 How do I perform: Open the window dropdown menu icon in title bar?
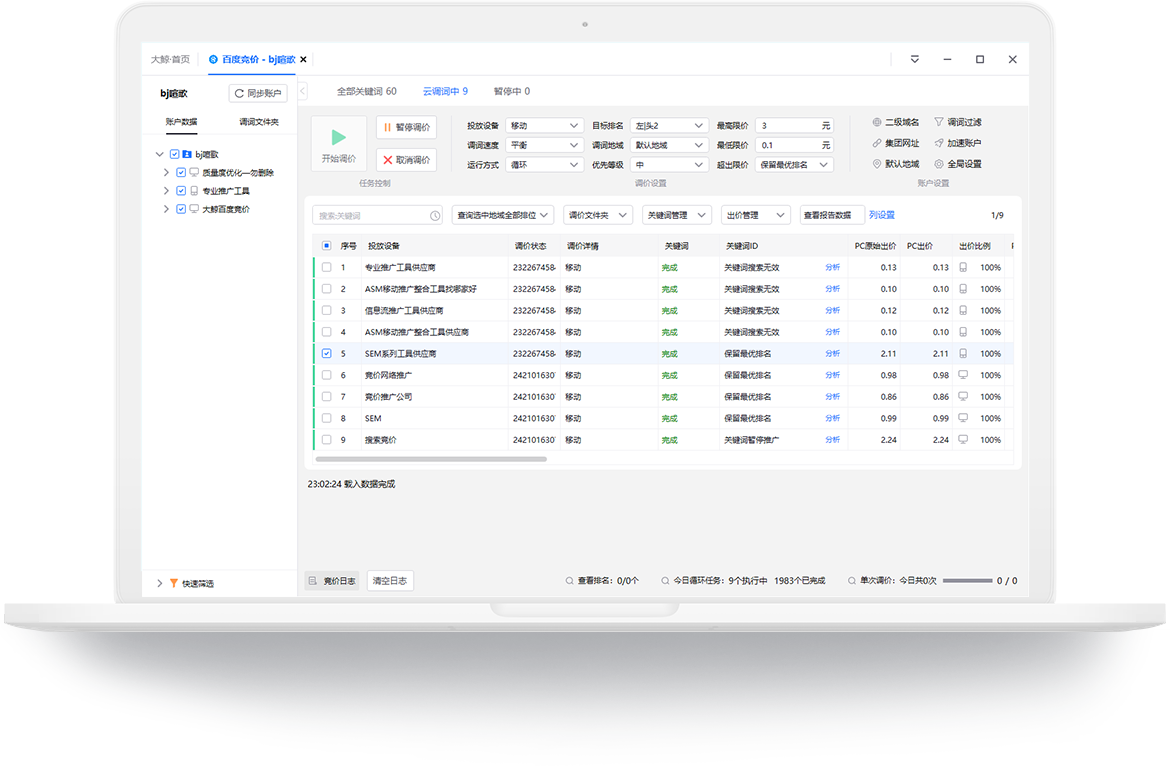914,60
